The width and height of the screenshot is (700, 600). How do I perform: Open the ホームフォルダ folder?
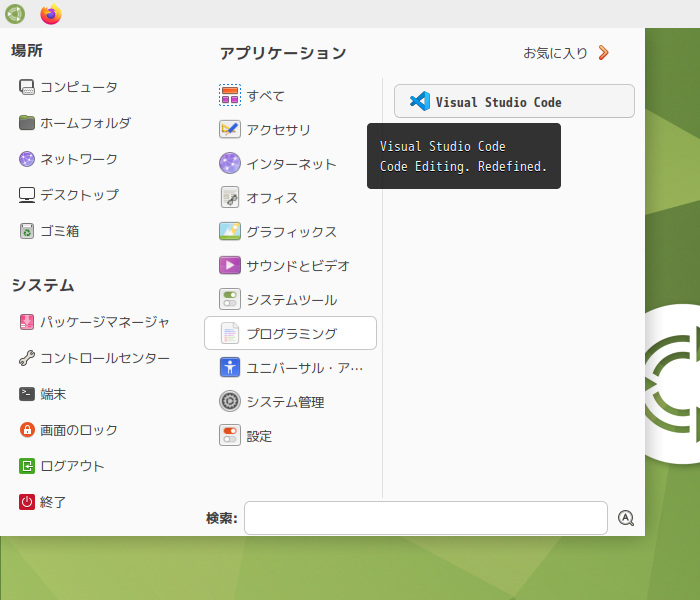click(75, 123)
